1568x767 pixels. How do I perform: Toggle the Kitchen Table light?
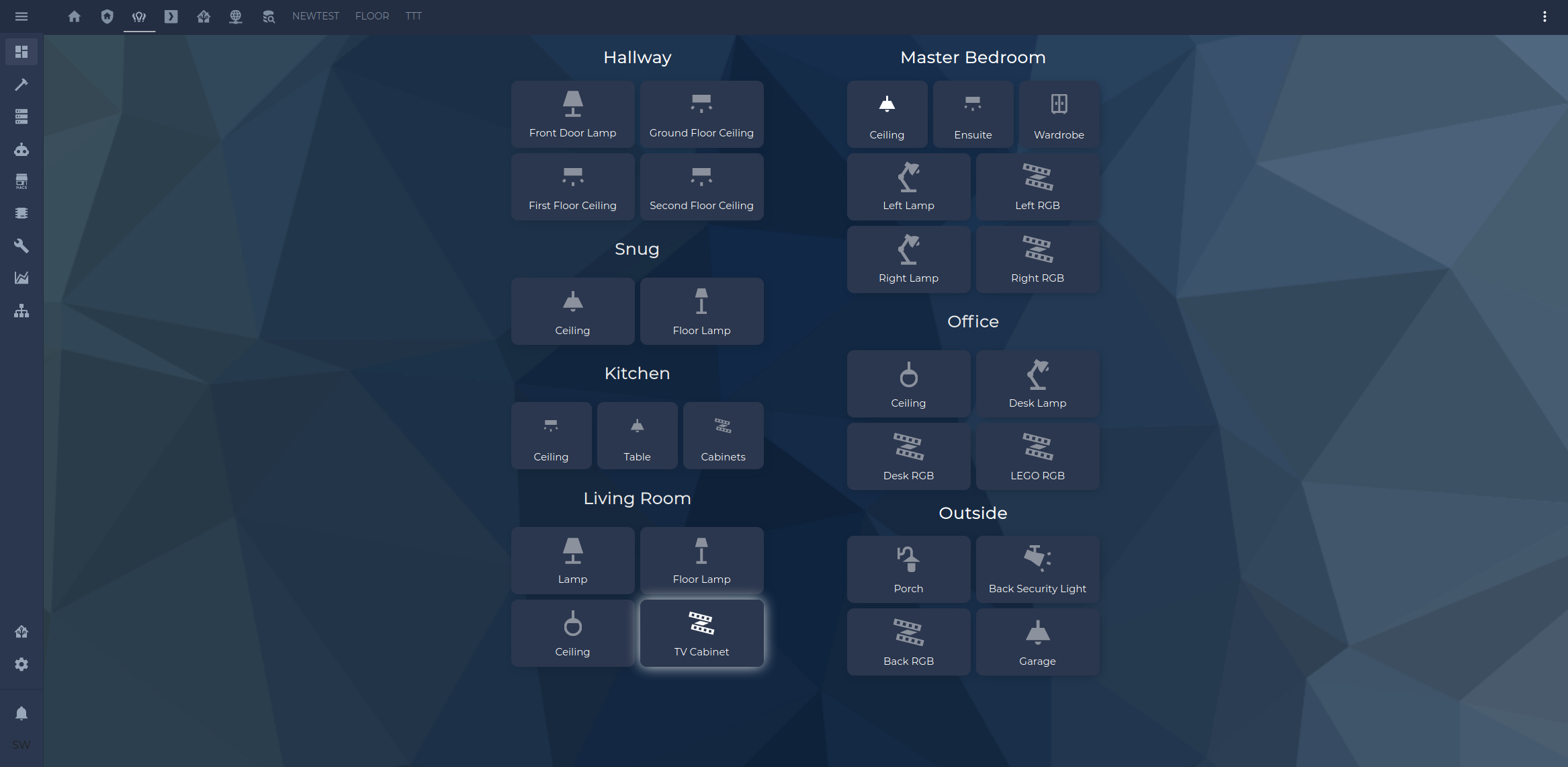click(637, 436)
